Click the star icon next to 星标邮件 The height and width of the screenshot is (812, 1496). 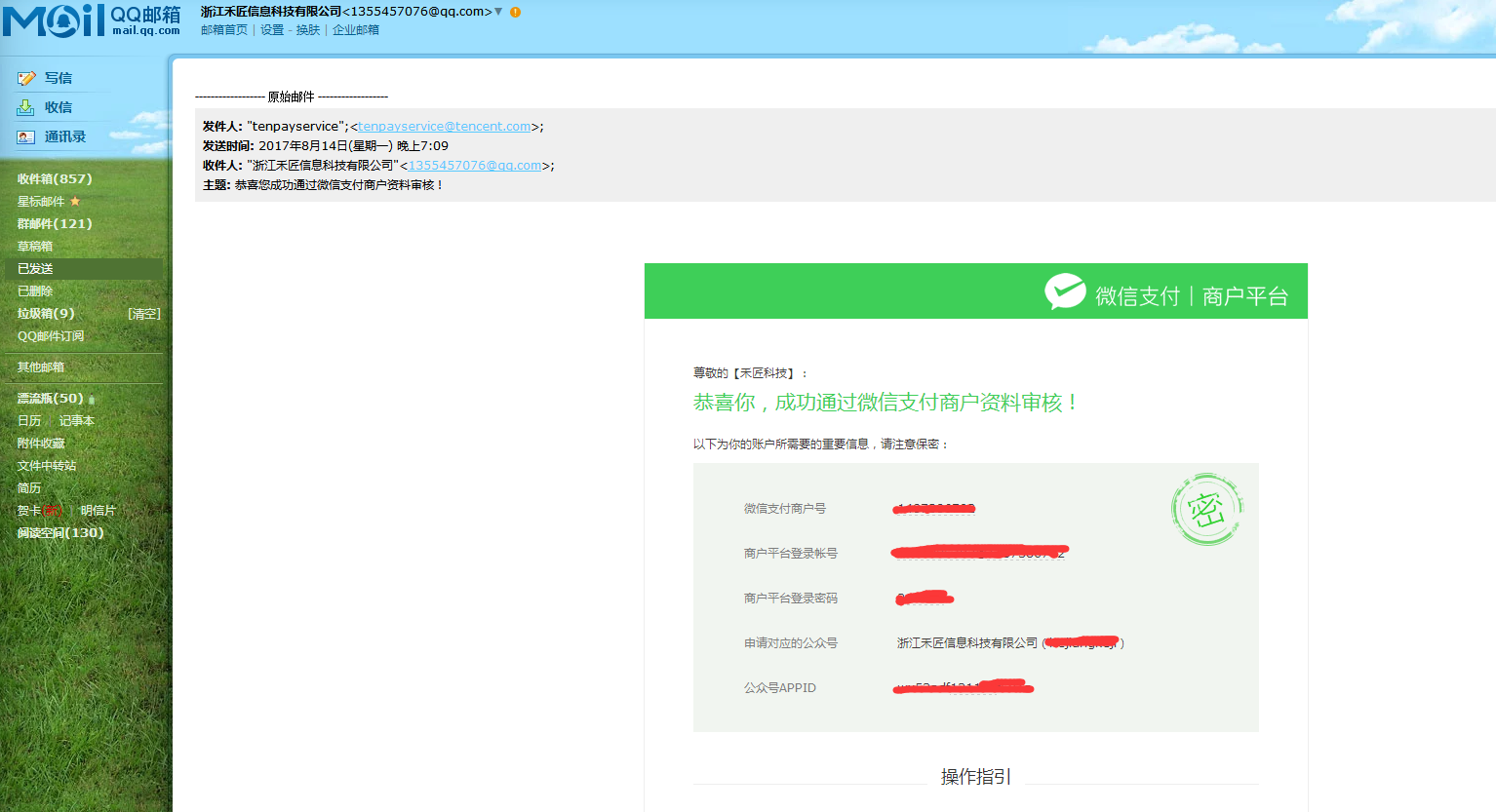(75, 202)
